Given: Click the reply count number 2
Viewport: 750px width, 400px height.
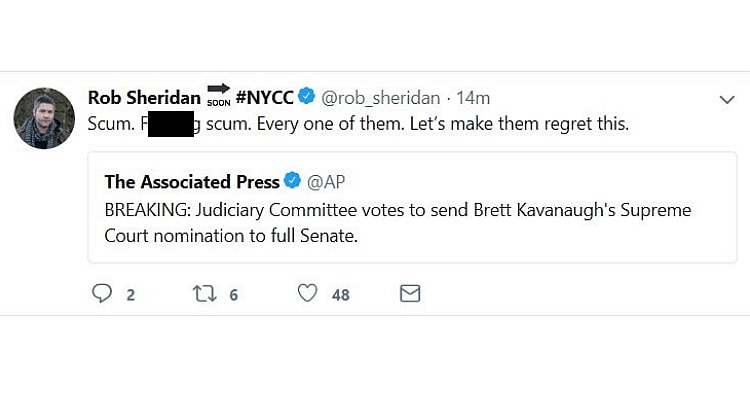Looking at the screenshot, I should [131, 295].
